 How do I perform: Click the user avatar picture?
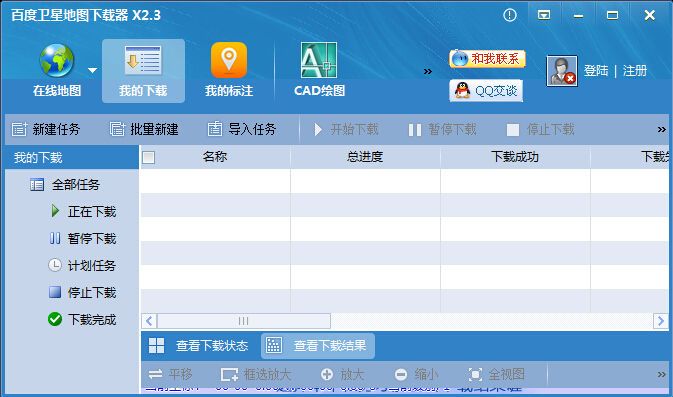tap(562, 71)
